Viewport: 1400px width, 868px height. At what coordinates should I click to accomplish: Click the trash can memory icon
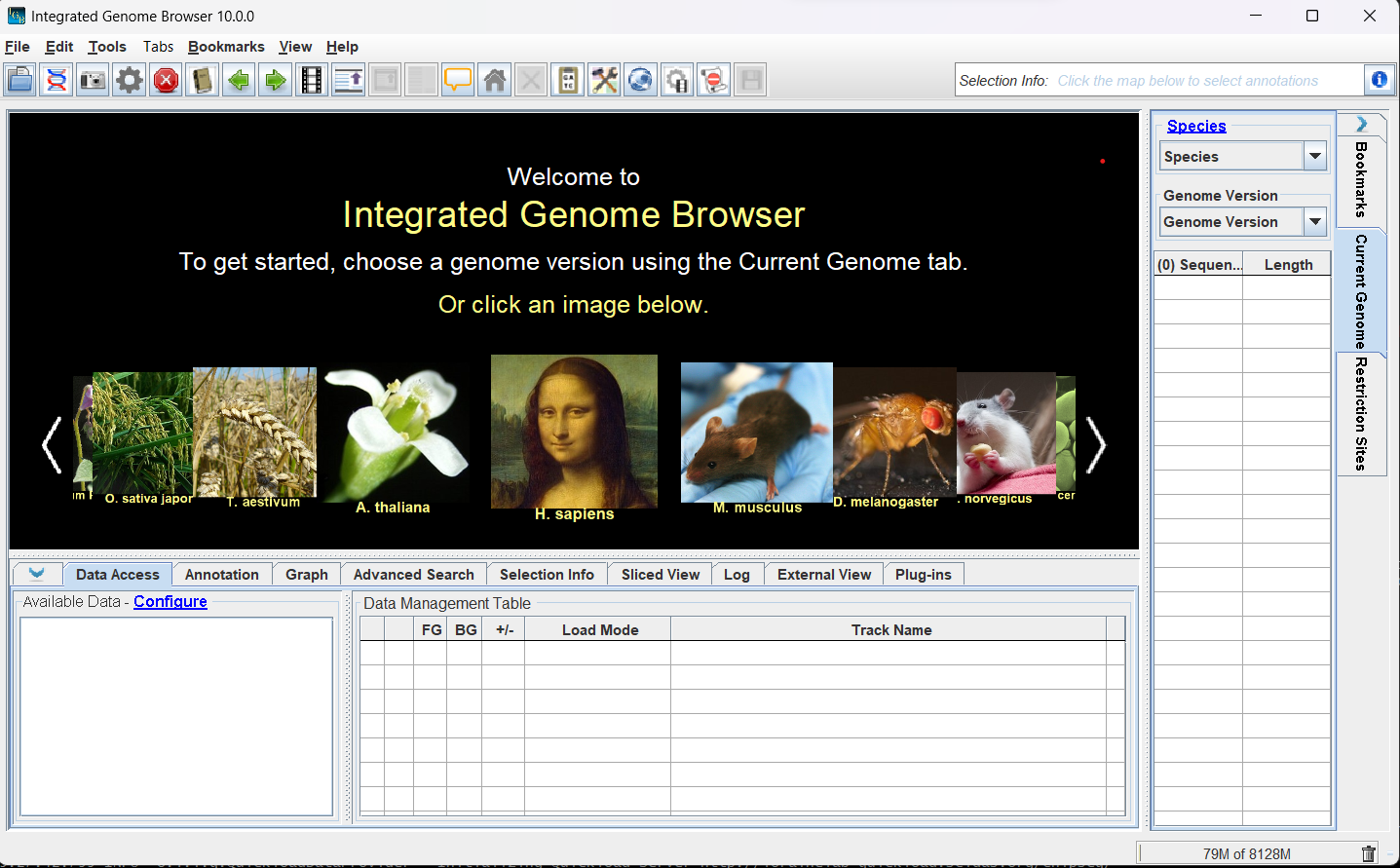click(x=1368, y=854)
